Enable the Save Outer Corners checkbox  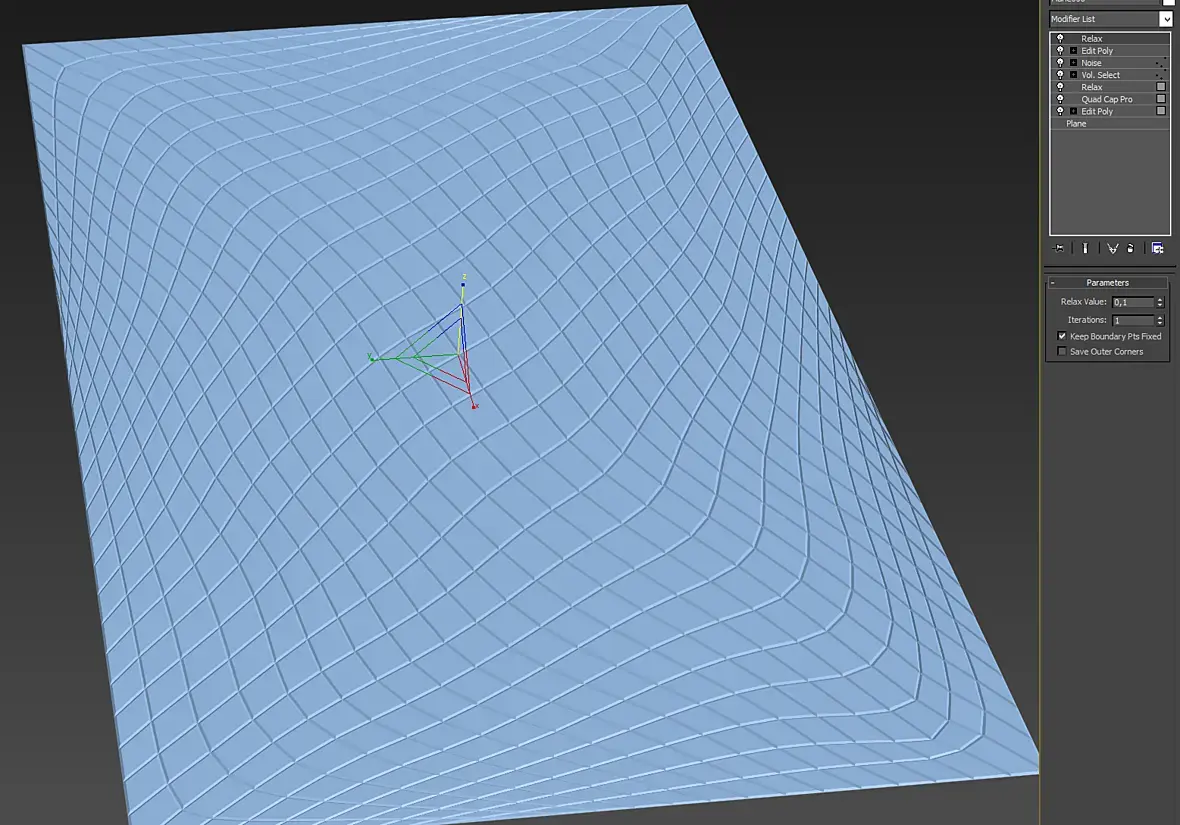tap(1062, 352)
